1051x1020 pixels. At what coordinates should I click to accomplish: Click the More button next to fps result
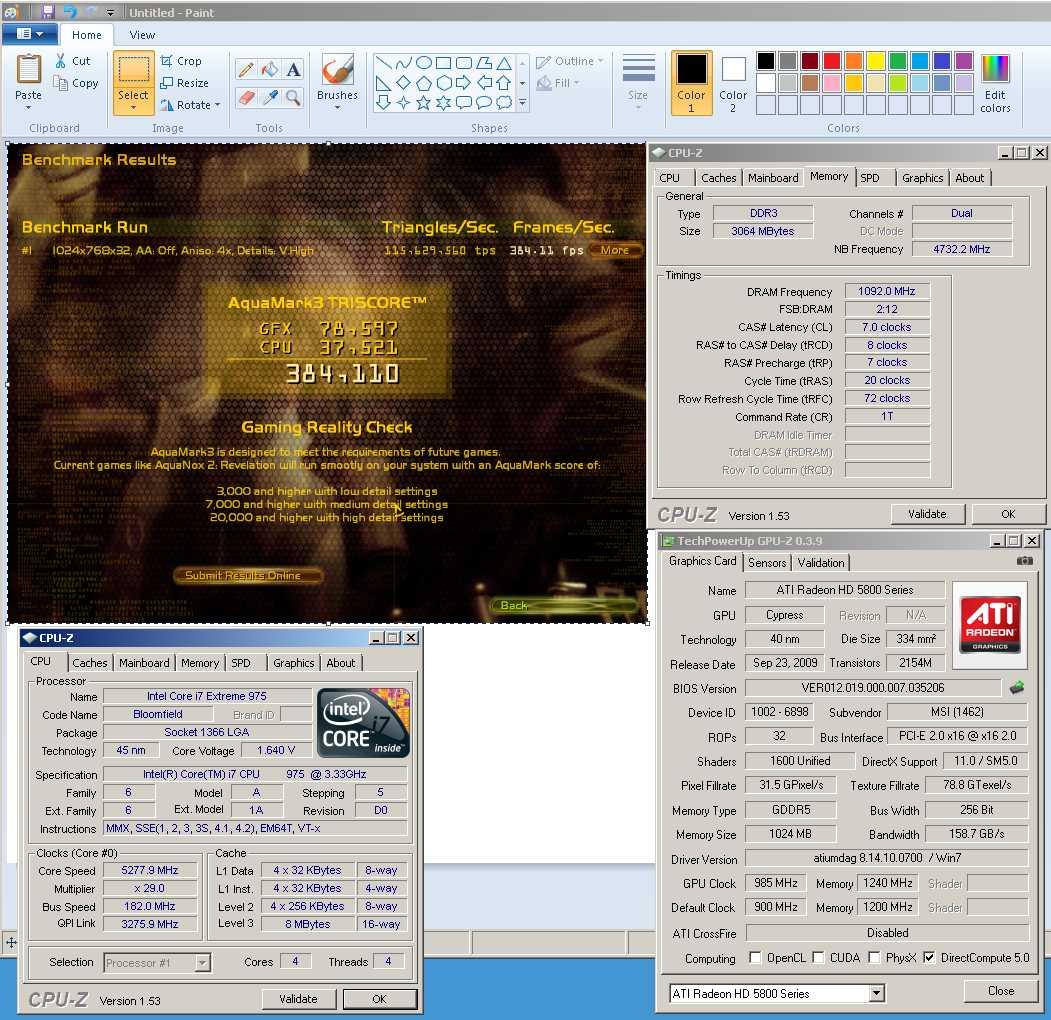(615, 250)
